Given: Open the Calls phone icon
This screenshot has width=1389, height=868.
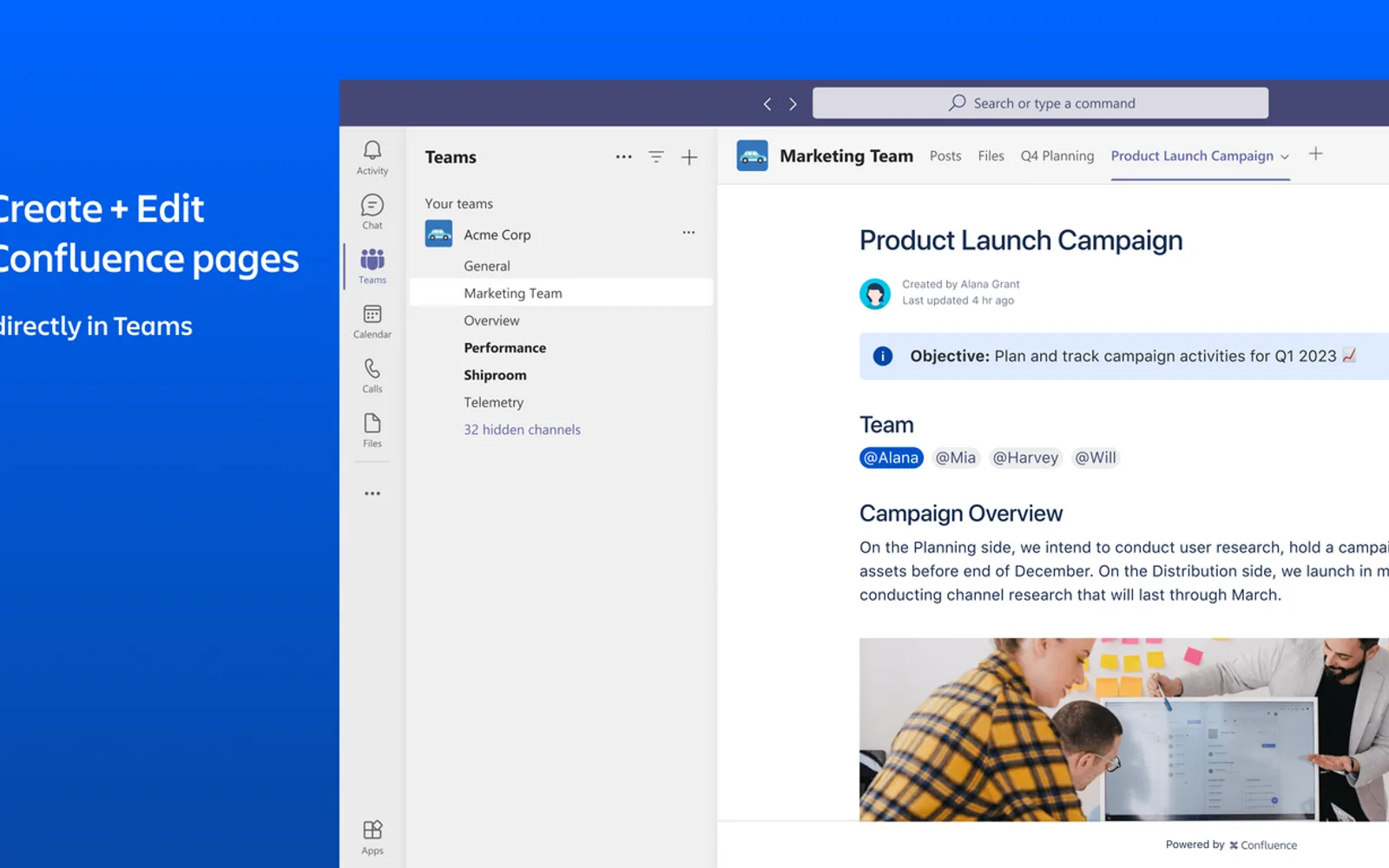Looking at the screenshot, I should pyautogui.click(x=372, y=376).
